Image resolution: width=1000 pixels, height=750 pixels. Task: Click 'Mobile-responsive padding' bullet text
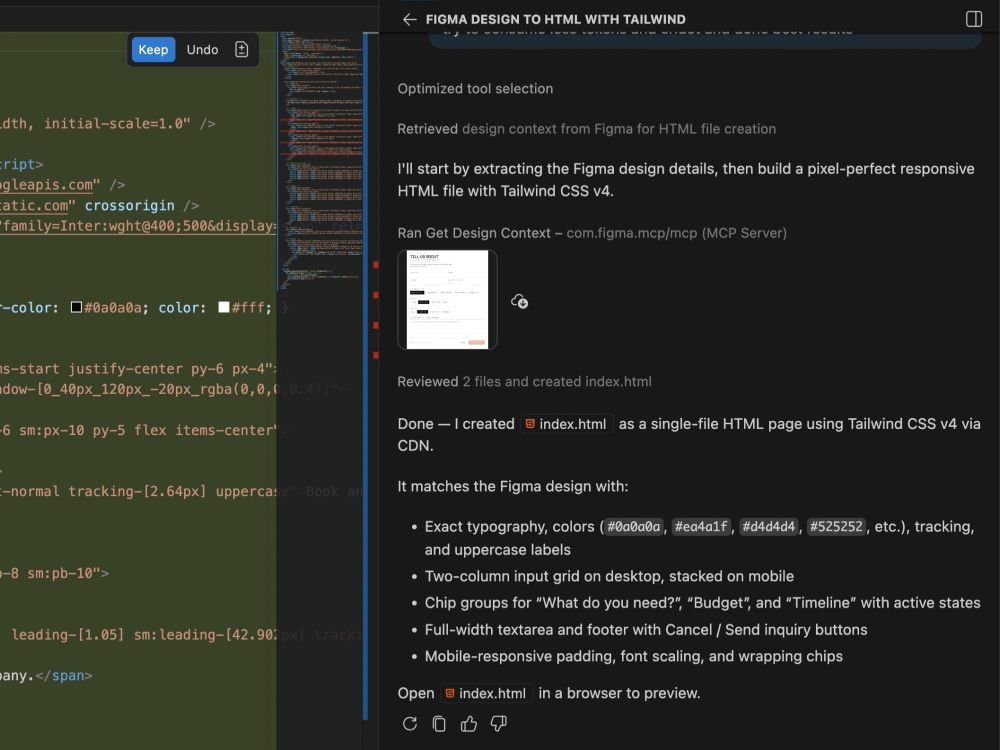(633, 656)
